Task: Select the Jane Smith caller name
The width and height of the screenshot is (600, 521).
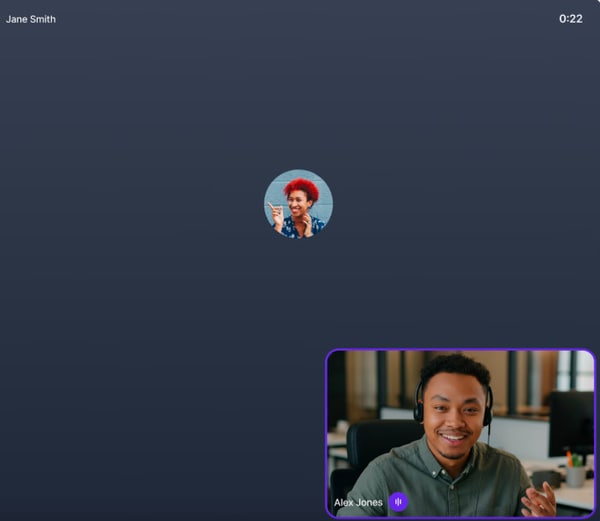Action: pos(31,19)
